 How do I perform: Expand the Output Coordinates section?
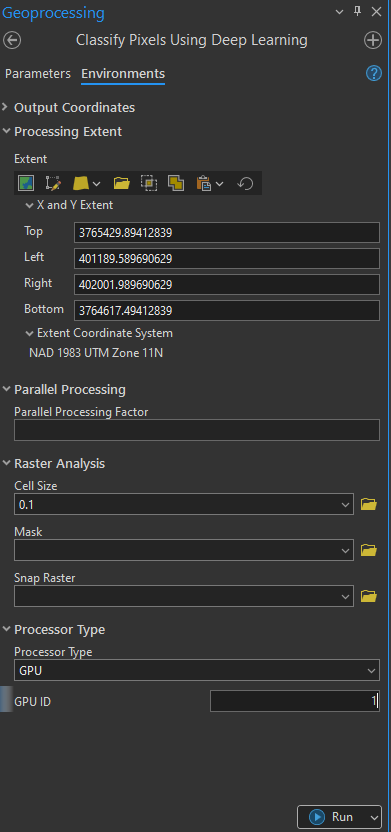point(5,107)
